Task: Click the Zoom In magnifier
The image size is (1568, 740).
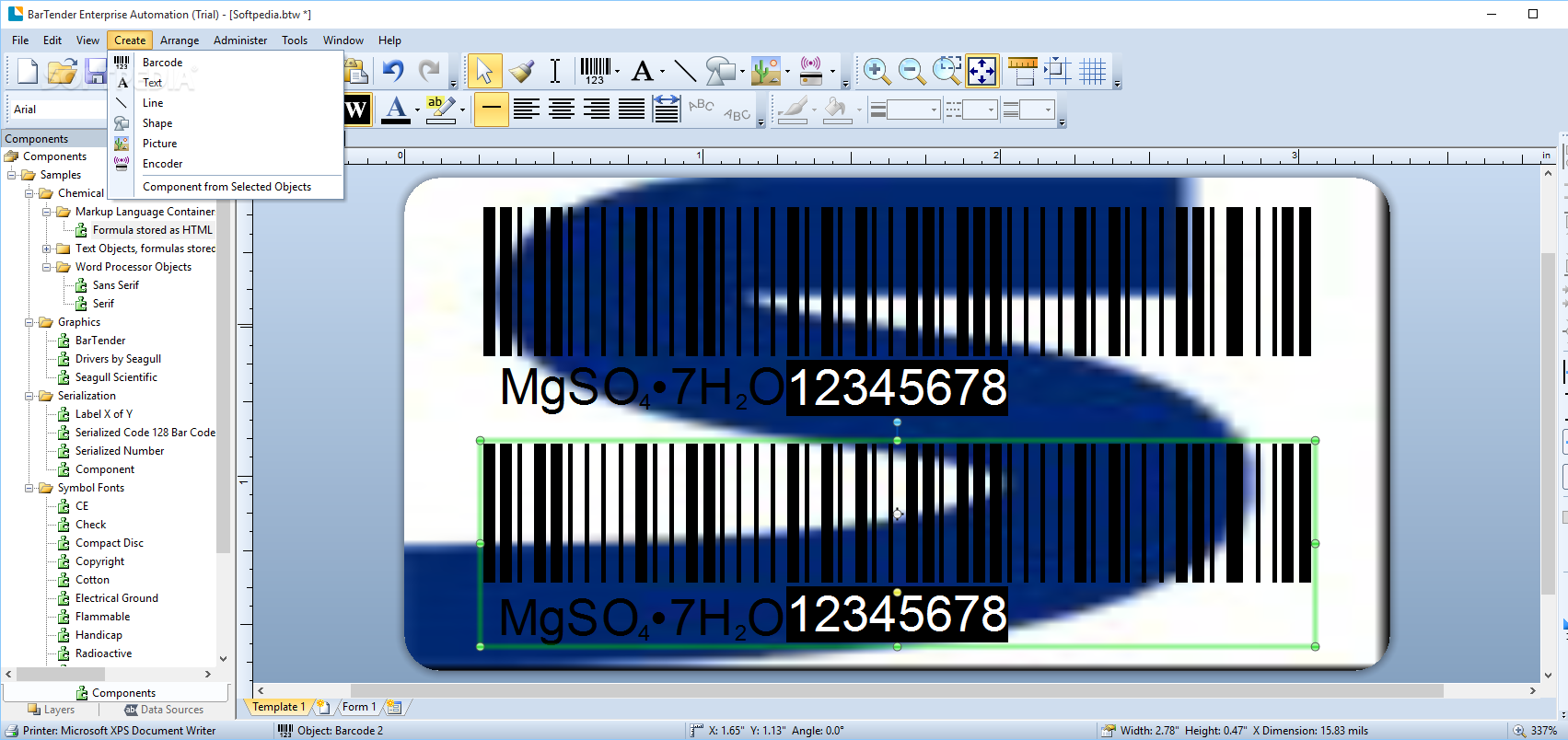Action: (x=876, y=71)
